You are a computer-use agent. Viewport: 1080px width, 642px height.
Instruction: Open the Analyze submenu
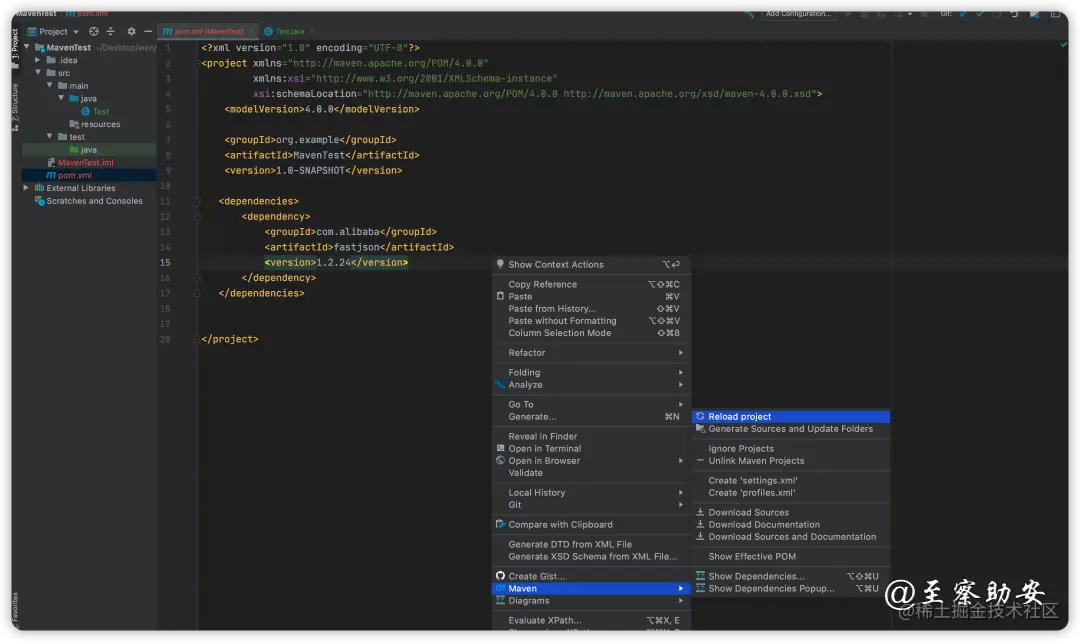(591, 386)
